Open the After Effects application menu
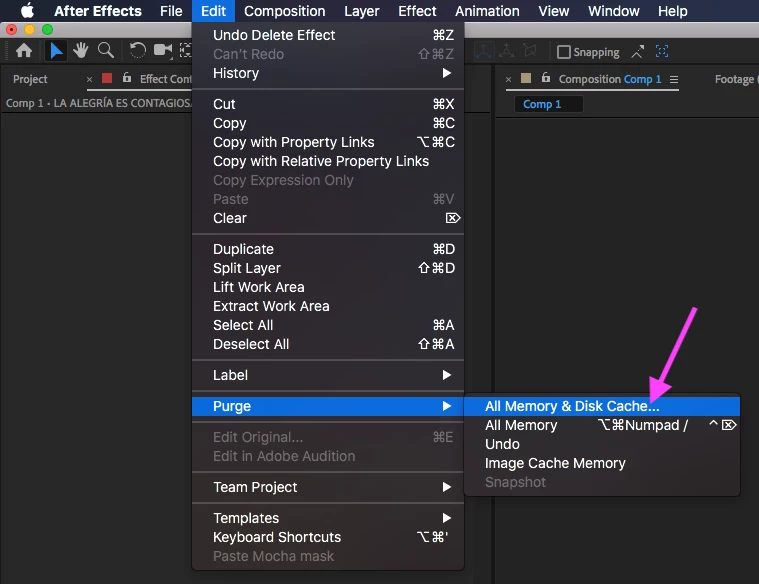The width and height of the screenshot is (759, 584). pos(98,11)
